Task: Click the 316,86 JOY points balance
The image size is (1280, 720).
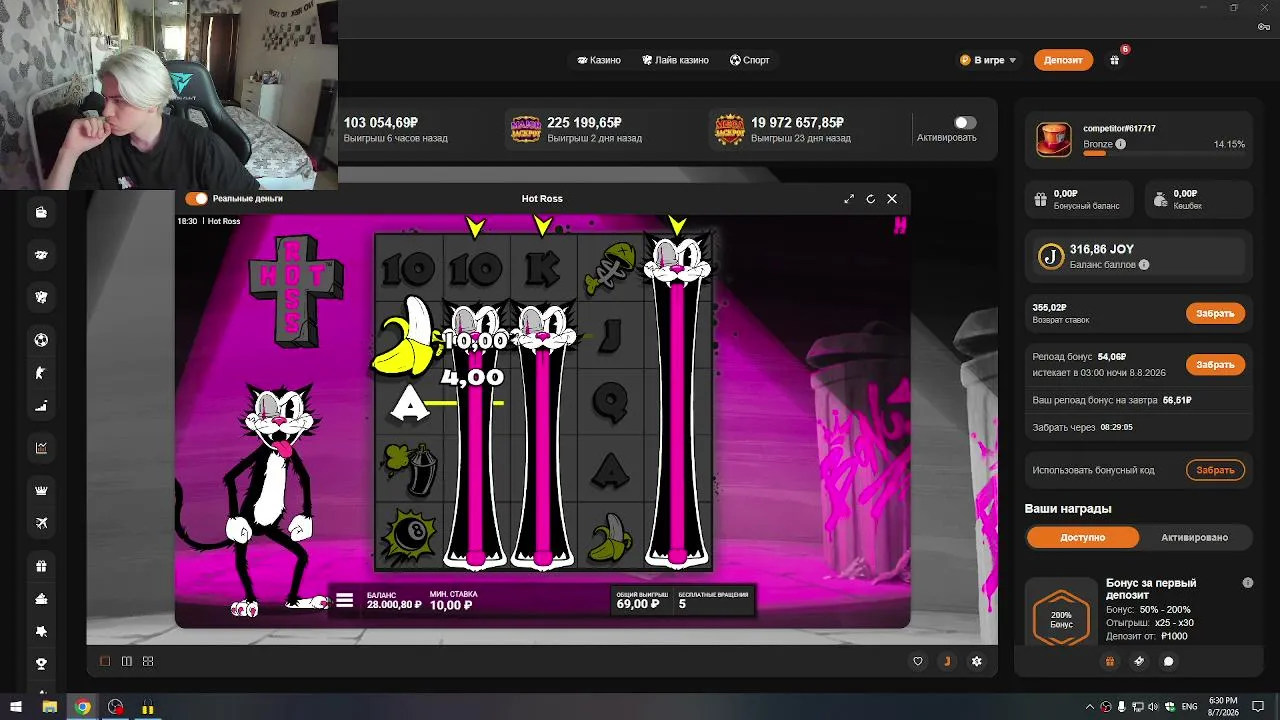Action: 1101,249
